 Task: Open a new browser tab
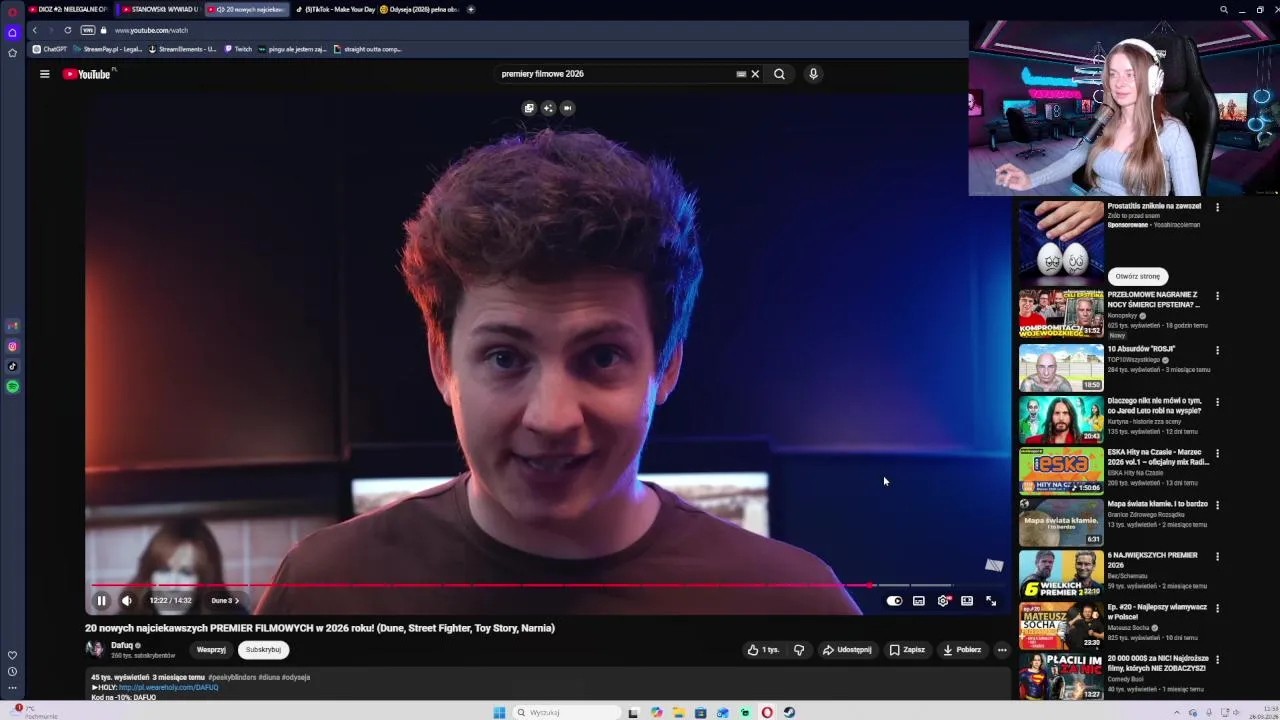pos(471,9)
